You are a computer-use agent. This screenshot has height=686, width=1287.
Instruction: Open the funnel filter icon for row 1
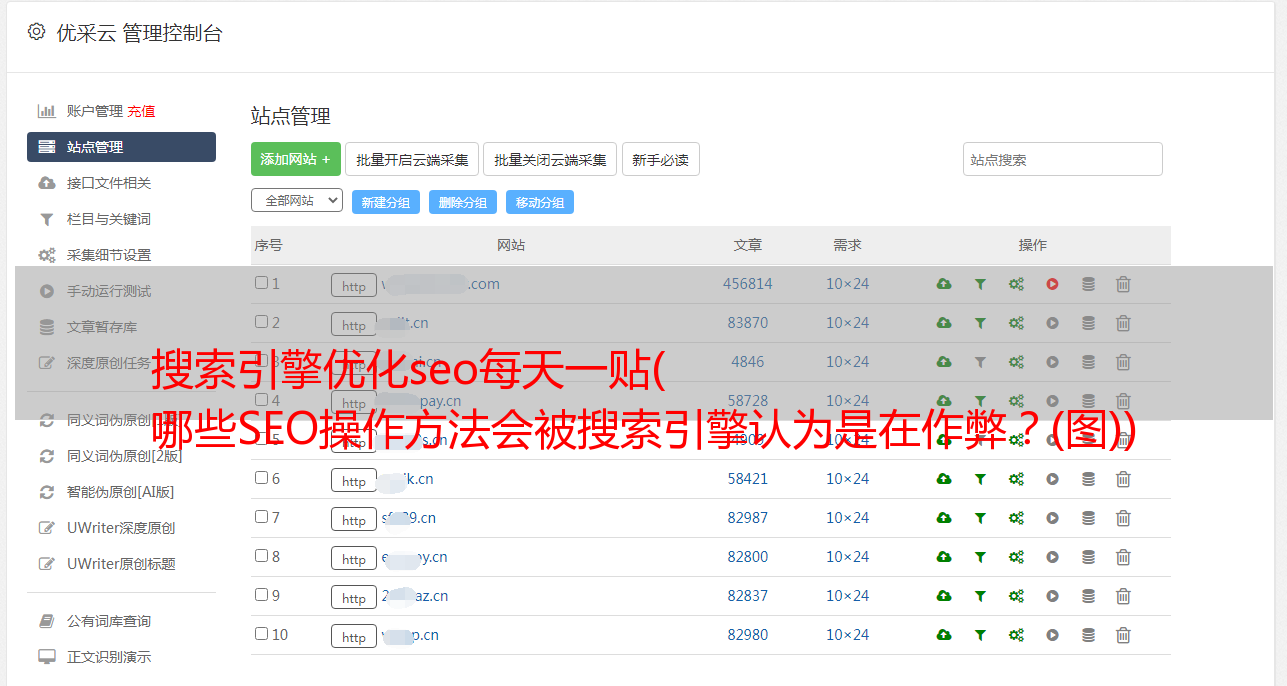coord(980,284)
